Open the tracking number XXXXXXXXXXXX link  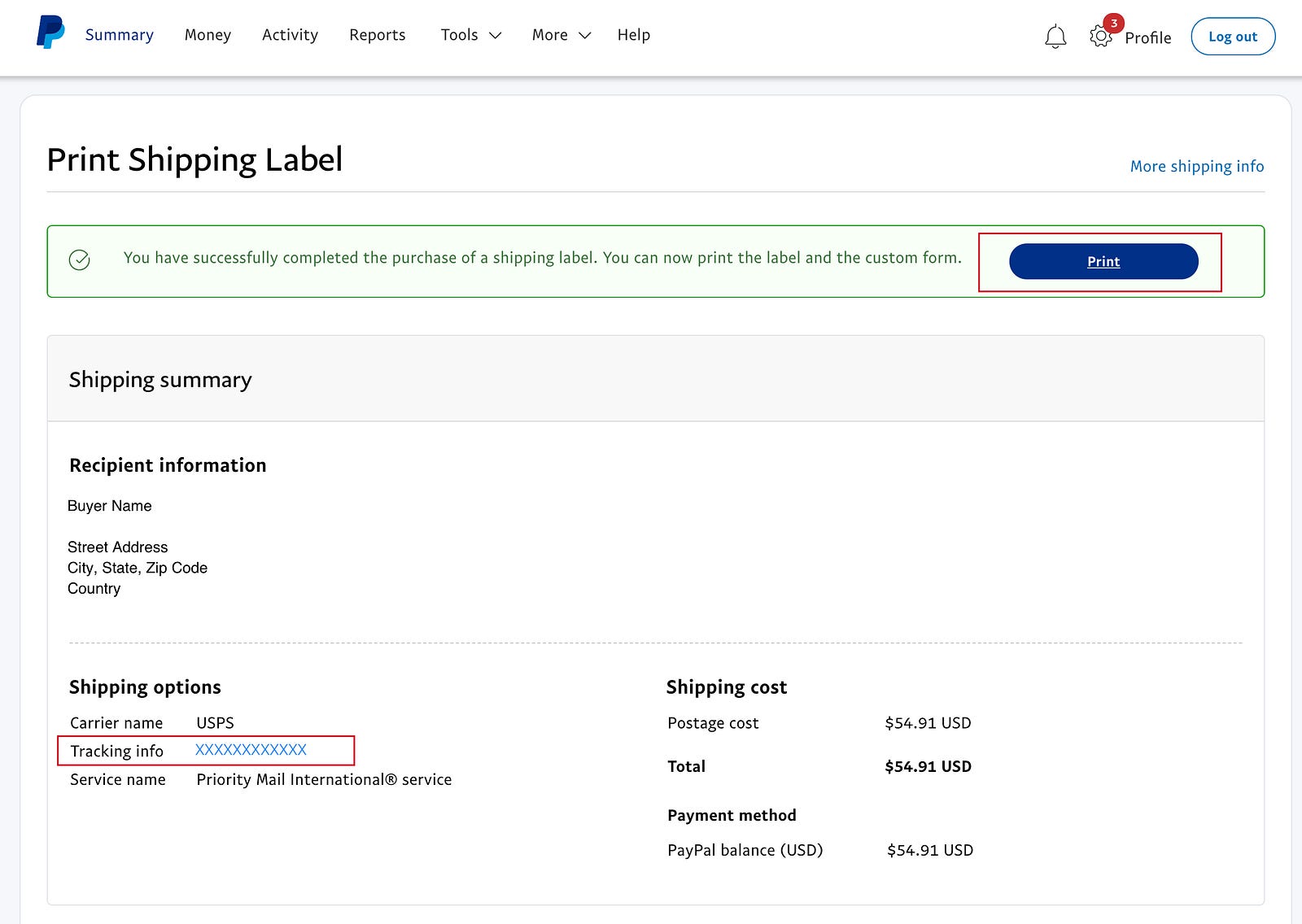tap(251, 750)
